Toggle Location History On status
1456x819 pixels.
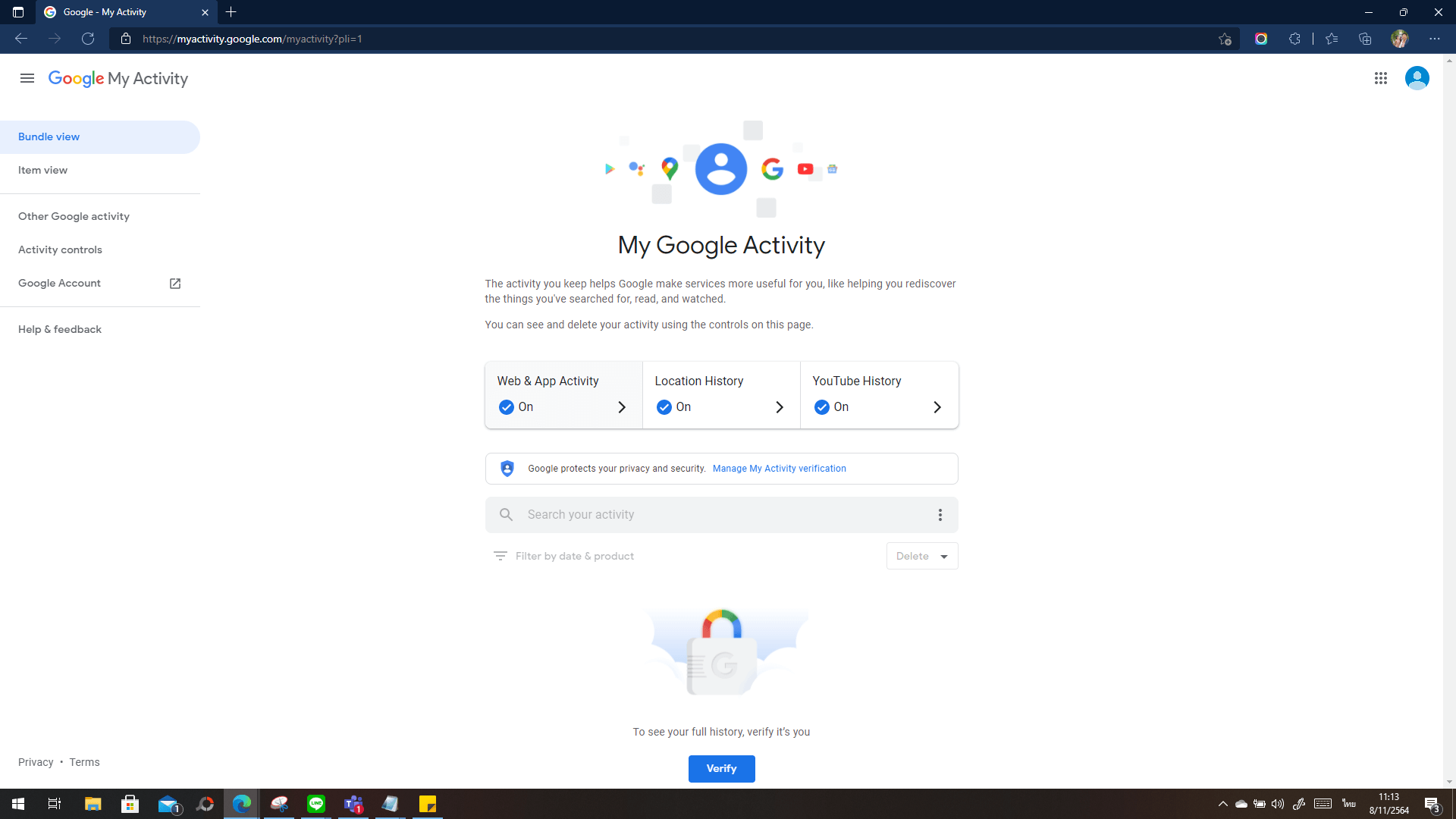click(x=674, y=407)
